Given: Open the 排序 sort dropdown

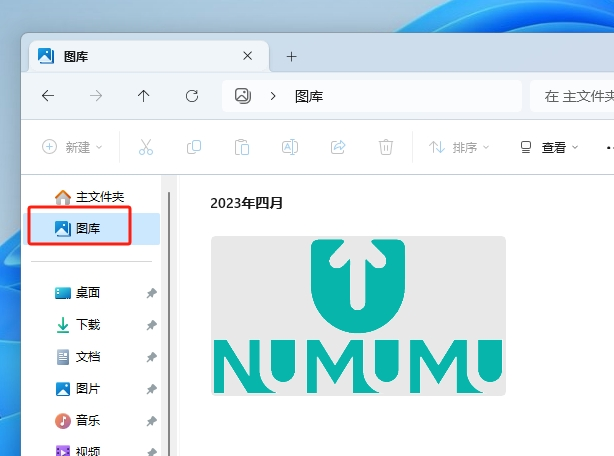Looking at the screenshot, I should pyautogui.click(x=459, y=147).
